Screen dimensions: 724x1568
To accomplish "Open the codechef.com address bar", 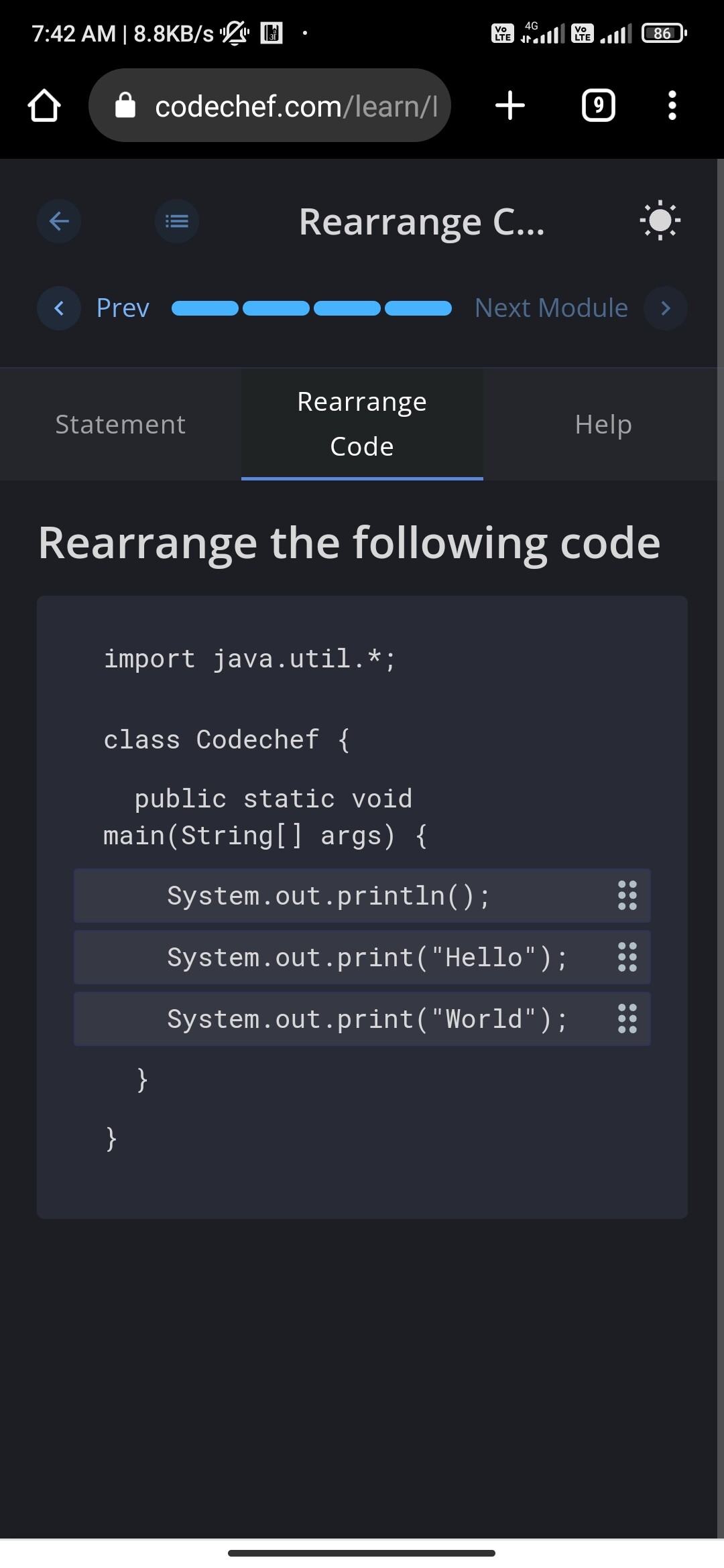I will coord(269,105).
